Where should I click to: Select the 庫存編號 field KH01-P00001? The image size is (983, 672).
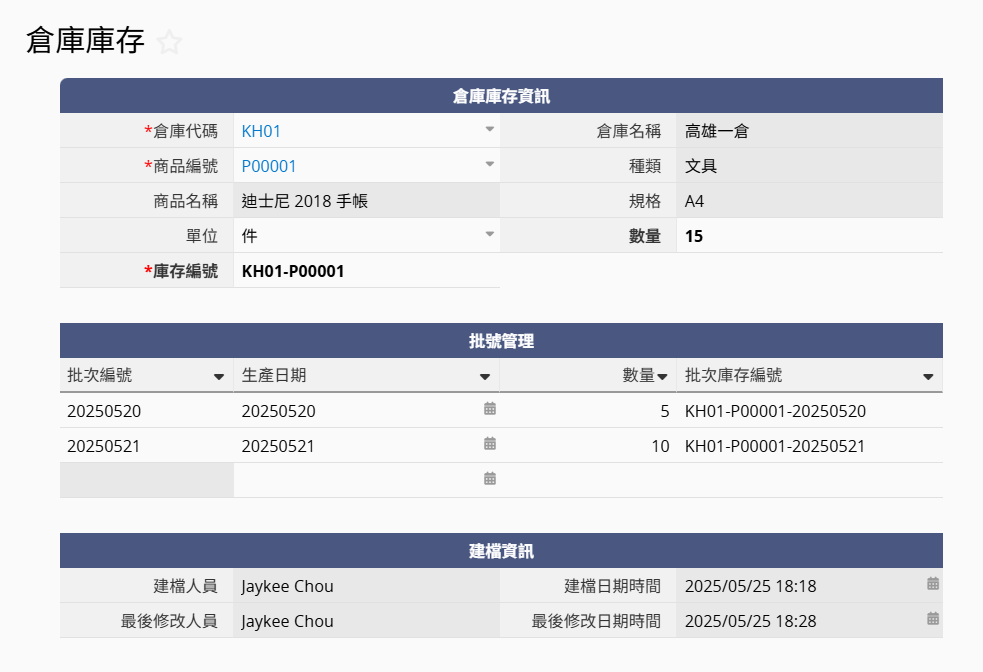pyautogui.click(x=293, y=271)
